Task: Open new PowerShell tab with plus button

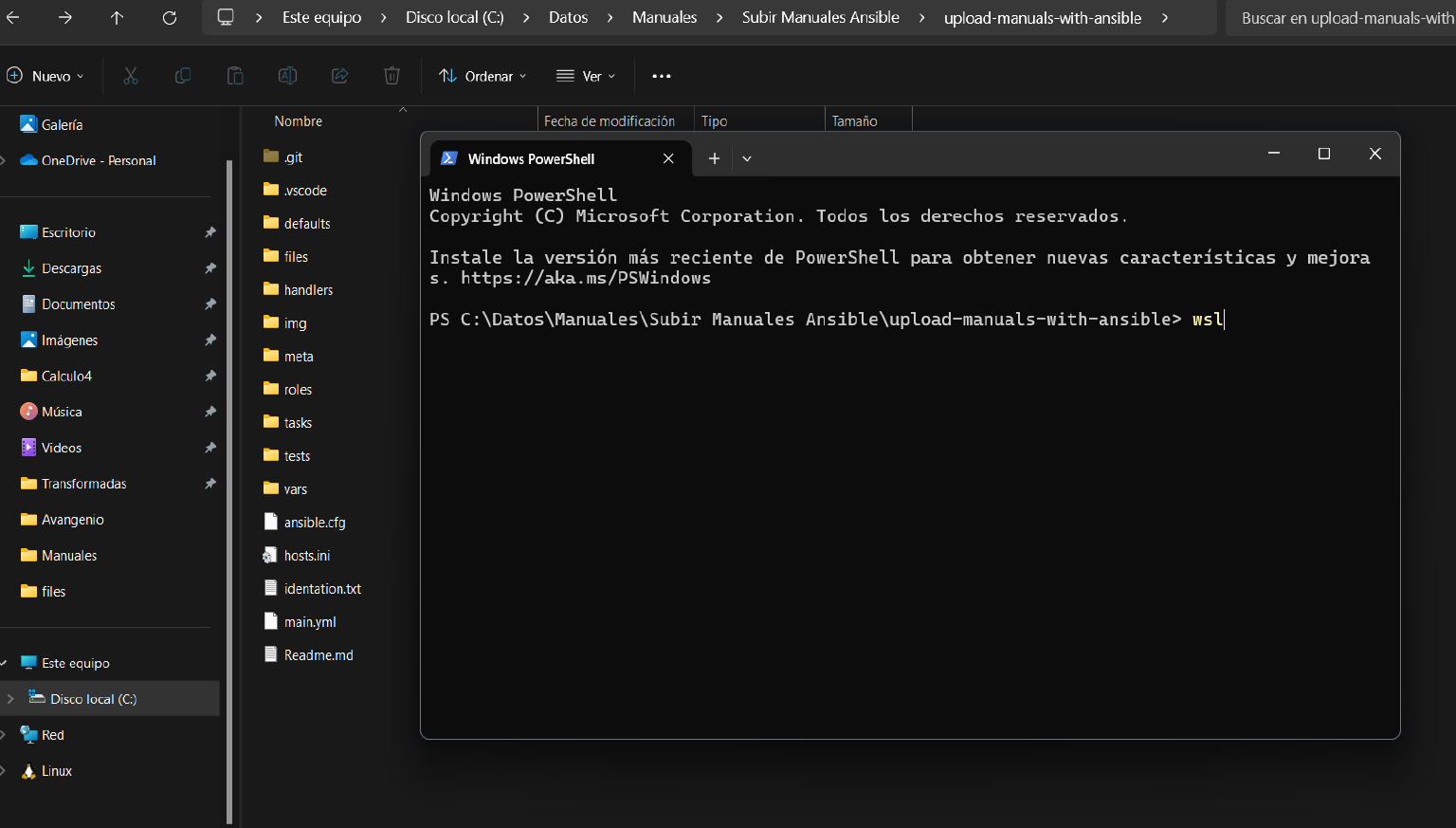Action: tap(714, 158)
